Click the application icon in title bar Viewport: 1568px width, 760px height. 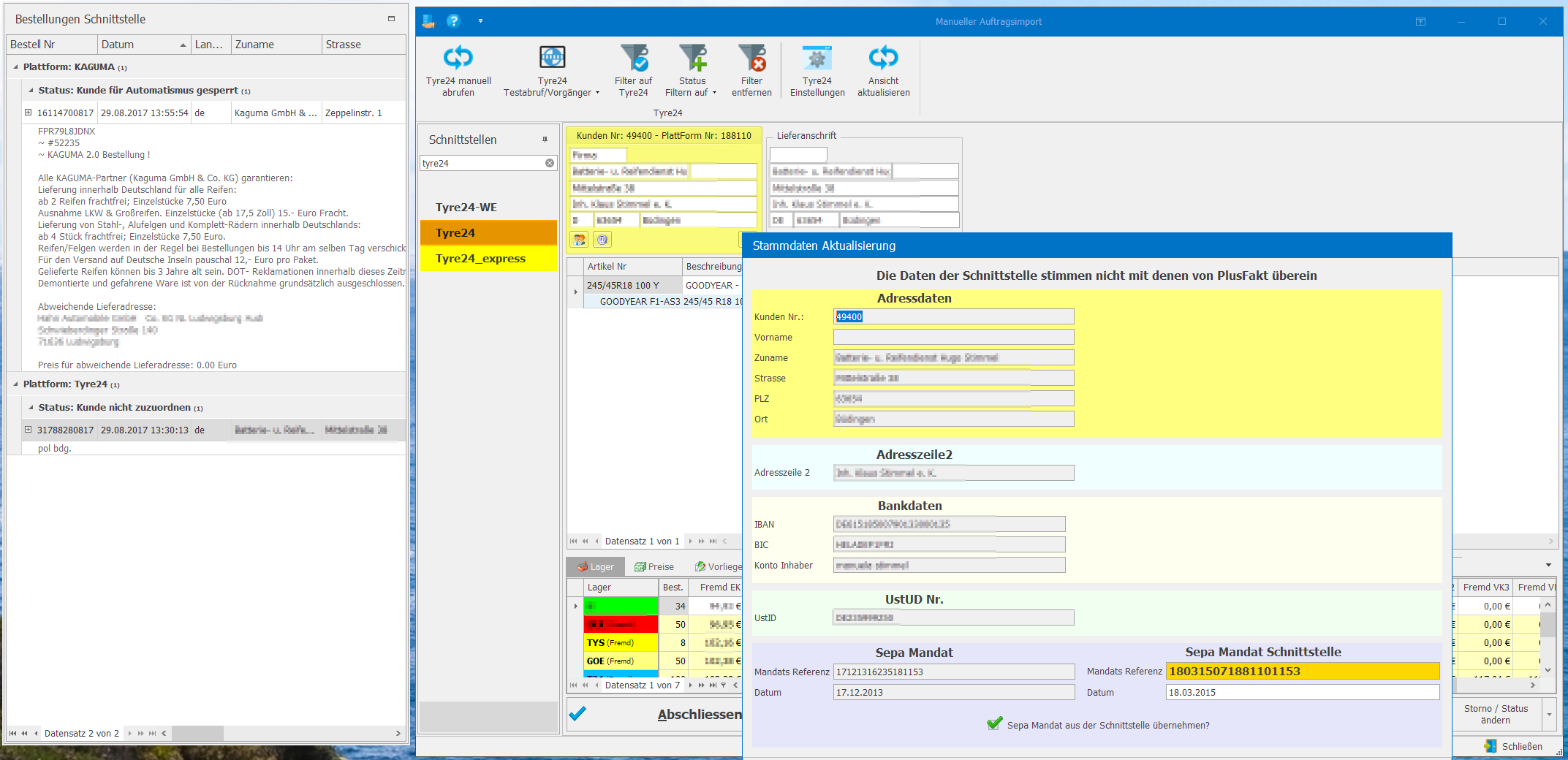click(429, 20)
